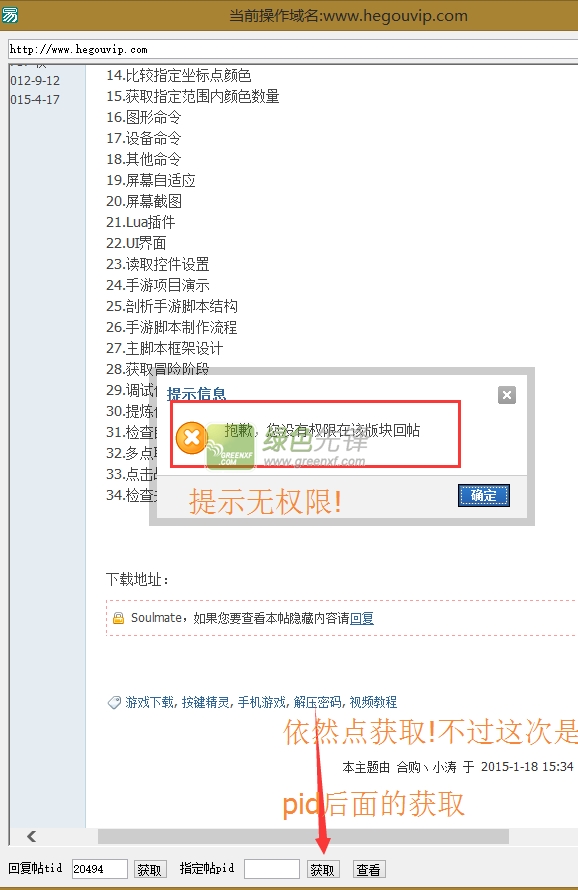Click the left scroll arrow at bottom
The height and width of the screenshot is (890, 578).
32,836
